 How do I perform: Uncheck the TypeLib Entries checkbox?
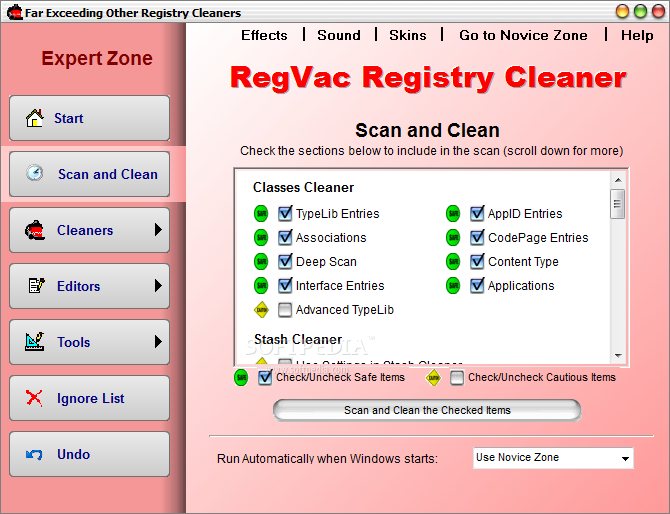coord(285,213)
